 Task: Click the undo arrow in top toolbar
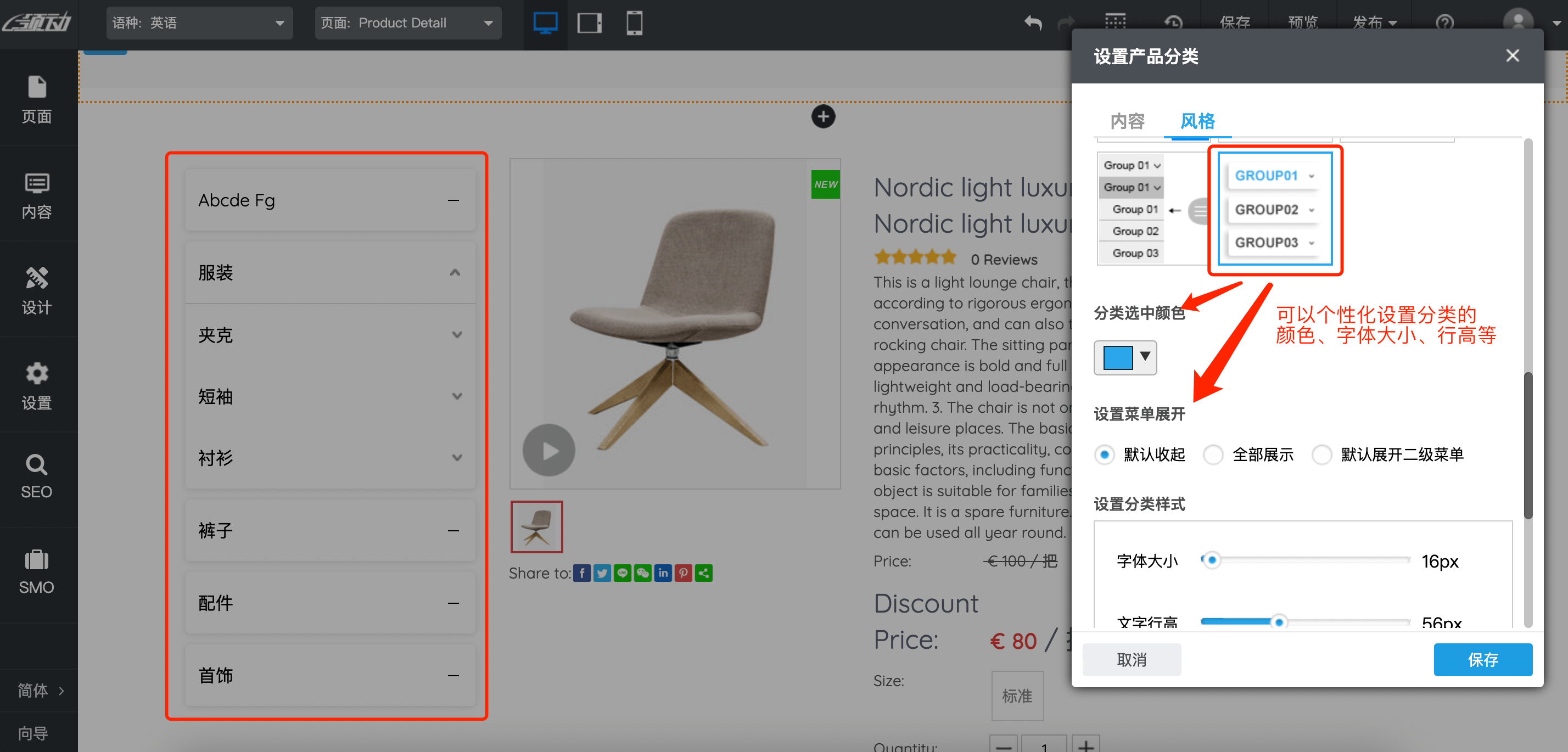(x=1033, y=23)
